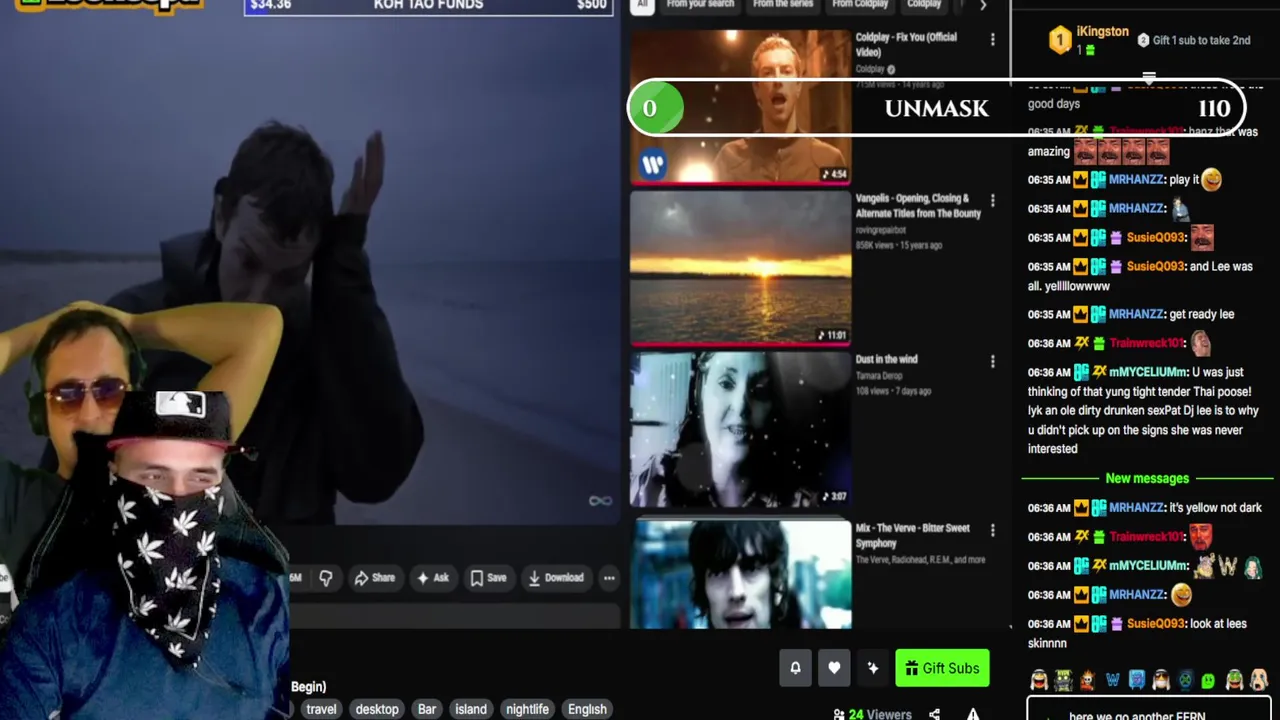Viewport: 1280px width, 720px height.
Task: Click 'Mix - The Verve - Bitter Sweet Symphony' title
Action: tap(912, 536)
